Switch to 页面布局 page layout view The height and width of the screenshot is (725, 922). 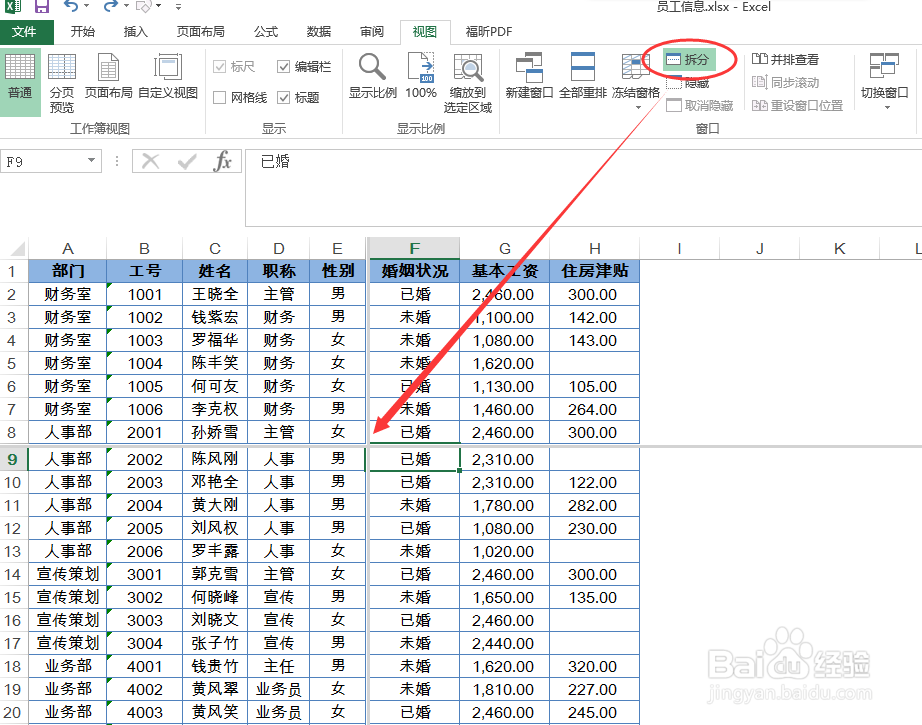(108, 76)
